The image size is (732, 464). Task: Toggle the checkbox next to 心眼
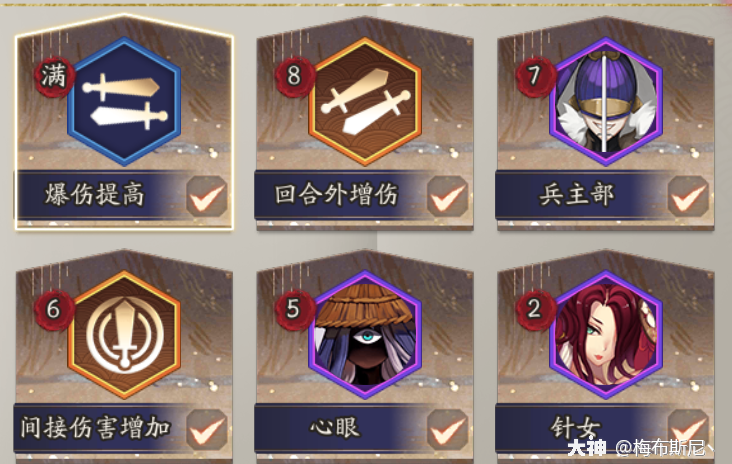point(448,430)
